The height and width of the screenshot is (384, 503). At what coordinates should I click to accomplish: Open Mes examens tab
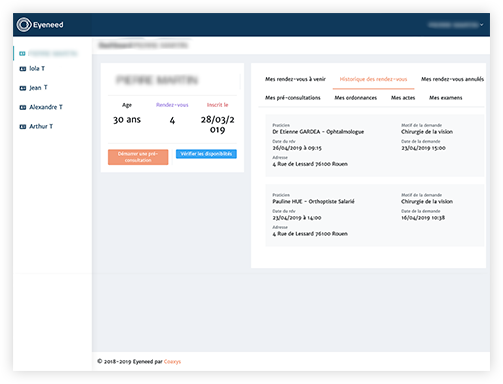point(446,98)
